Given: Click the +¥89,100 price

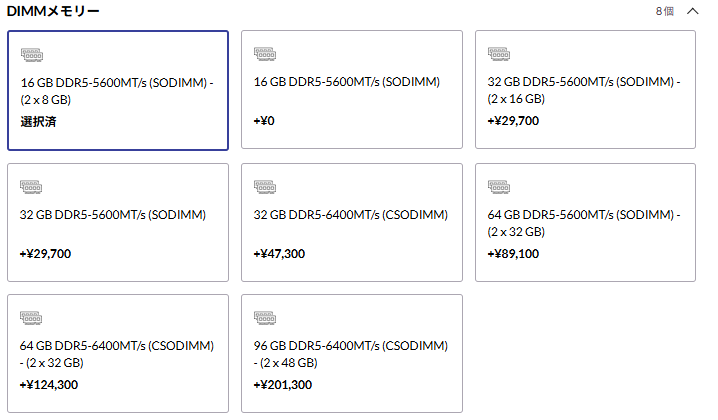Looking at the screenshot, I should click(513, 253).
